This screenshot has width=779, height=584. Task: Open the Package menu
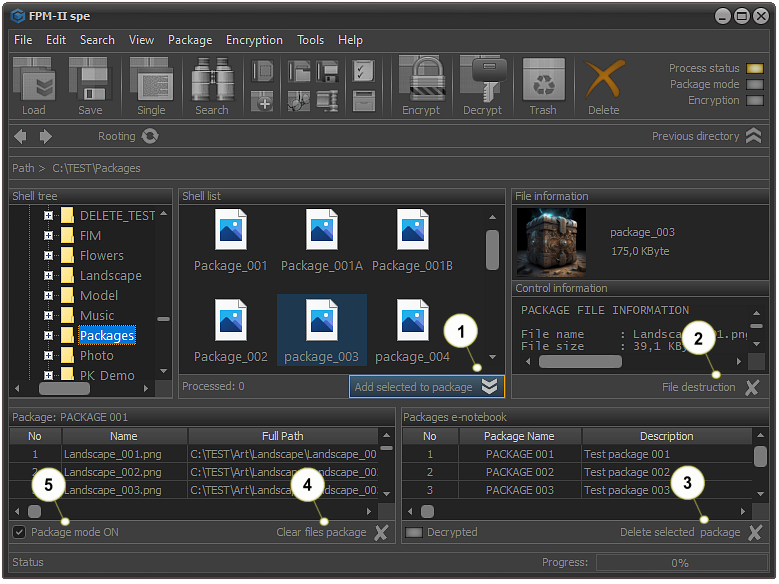190,40
